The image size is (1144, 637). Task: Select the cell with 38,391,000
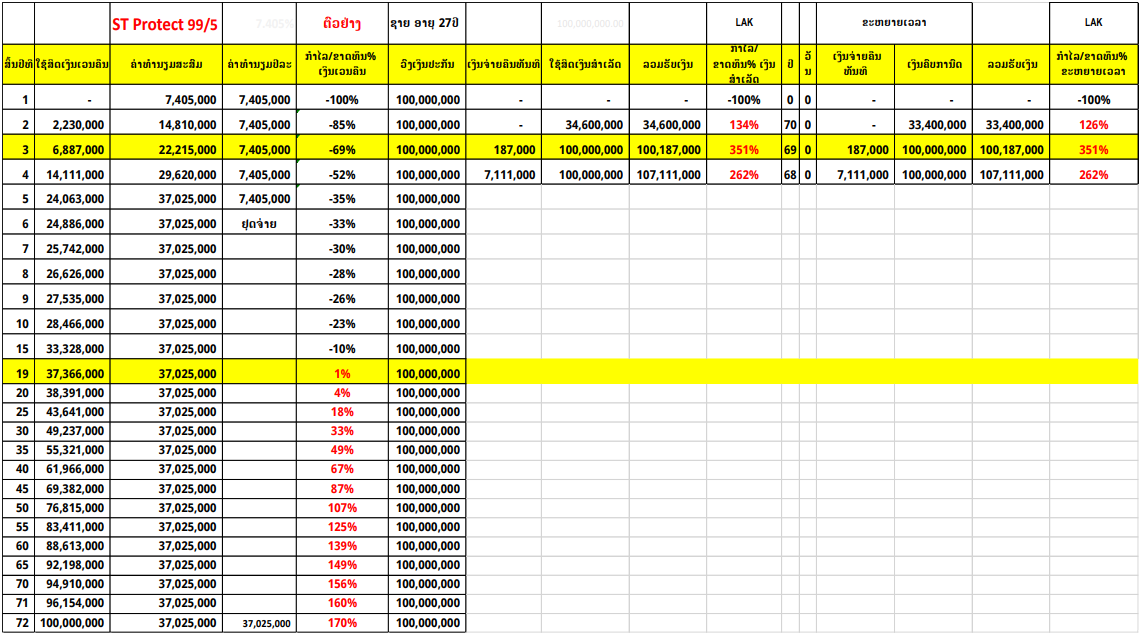[72, 393]
